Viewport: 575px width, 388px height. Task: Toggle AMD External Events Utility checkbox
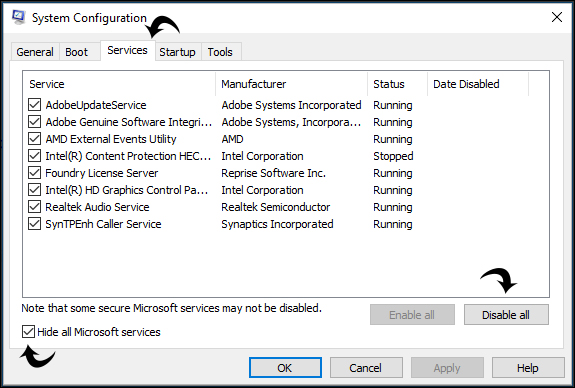(34, 139)
